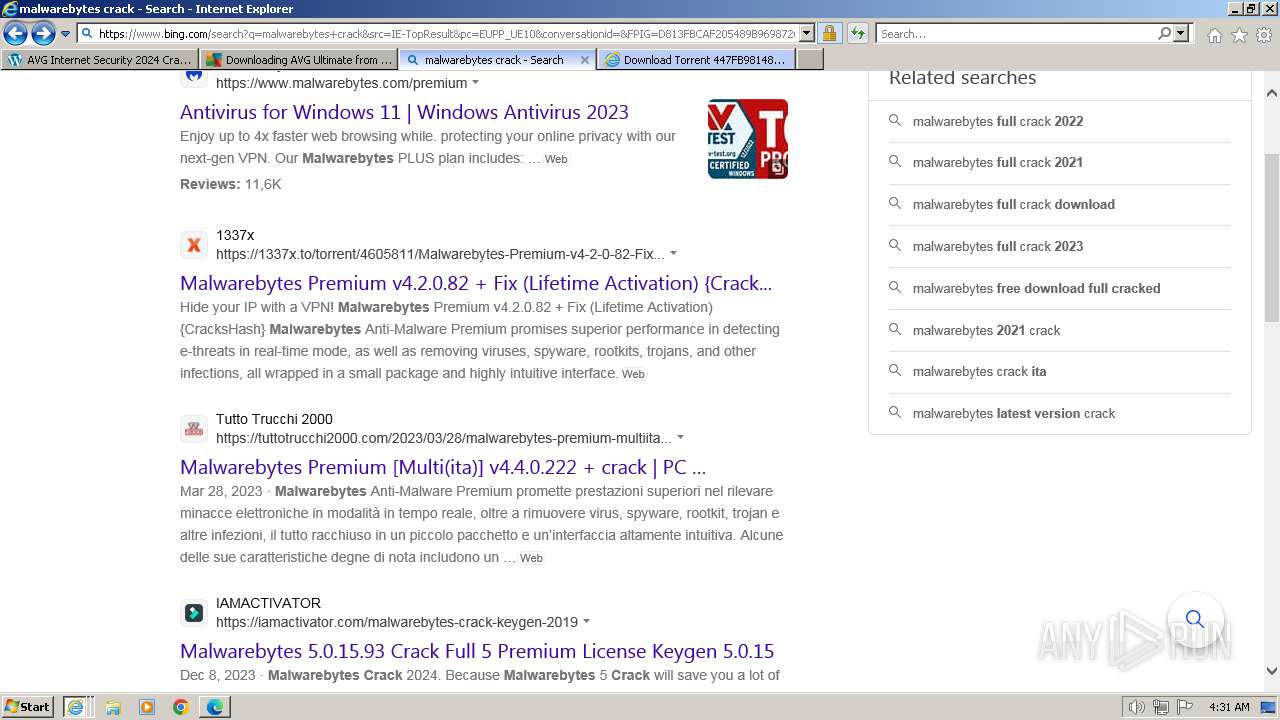
Task: Open Malwarebytes Premium v4.2.0.82 result link
Action: pyautogui.click(x=476, y=283)
